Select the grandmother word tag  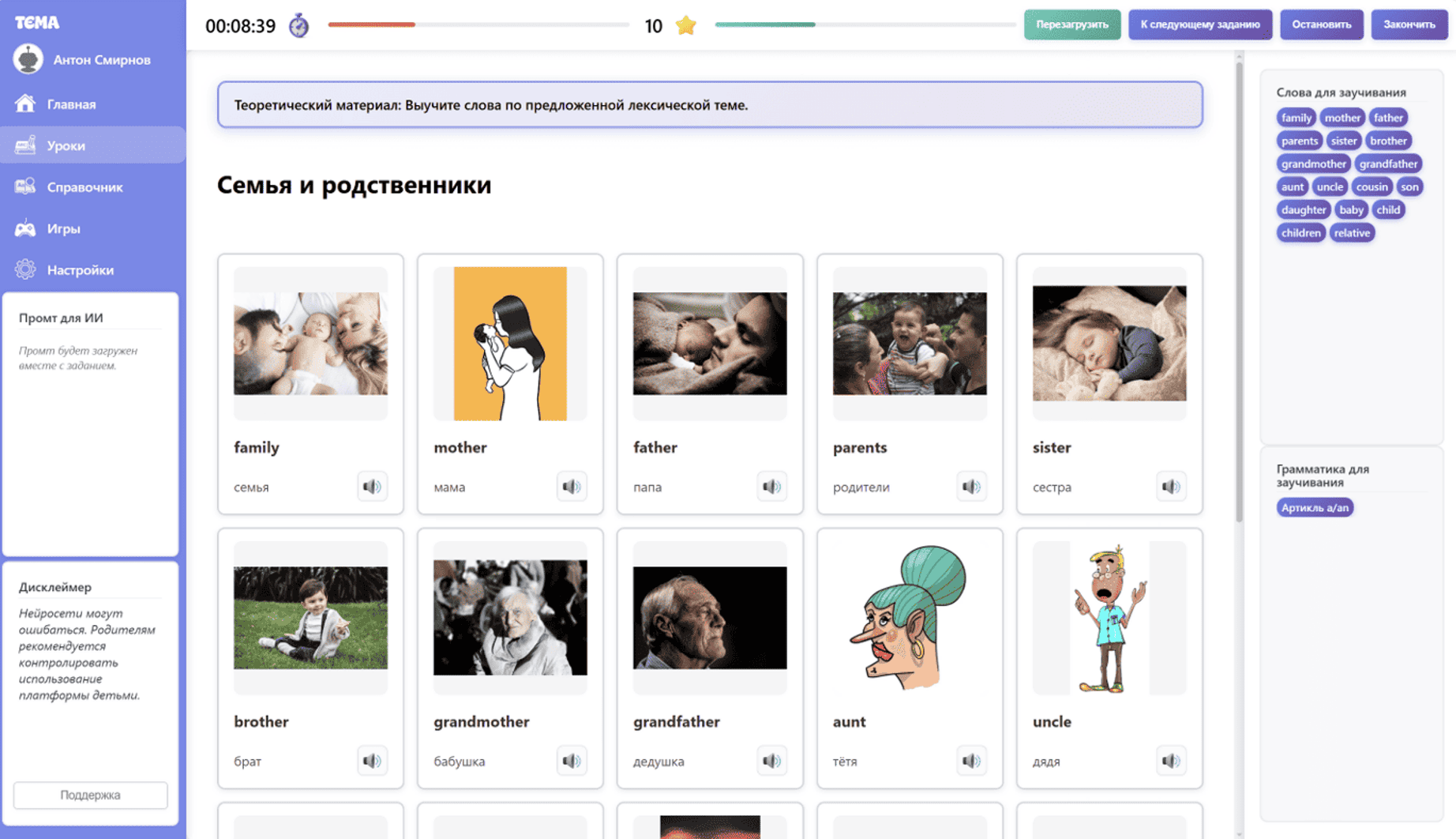click(1314, 164)
